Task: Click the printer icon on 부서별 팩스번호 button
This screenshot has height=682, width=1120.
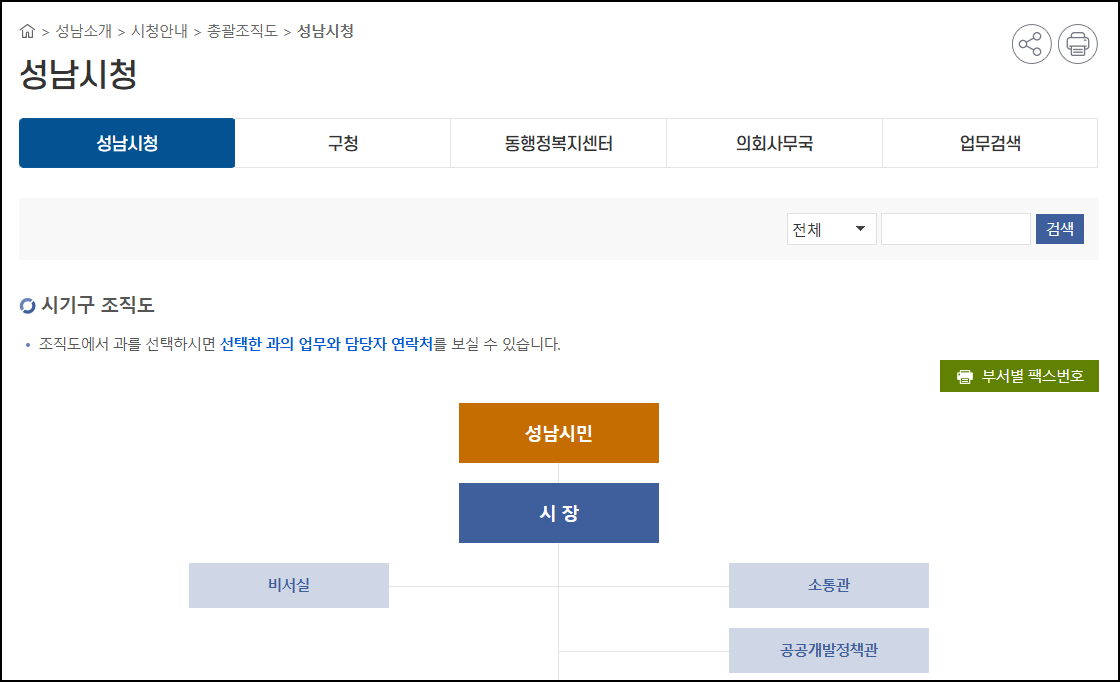Action: click(x=965, y=376)
